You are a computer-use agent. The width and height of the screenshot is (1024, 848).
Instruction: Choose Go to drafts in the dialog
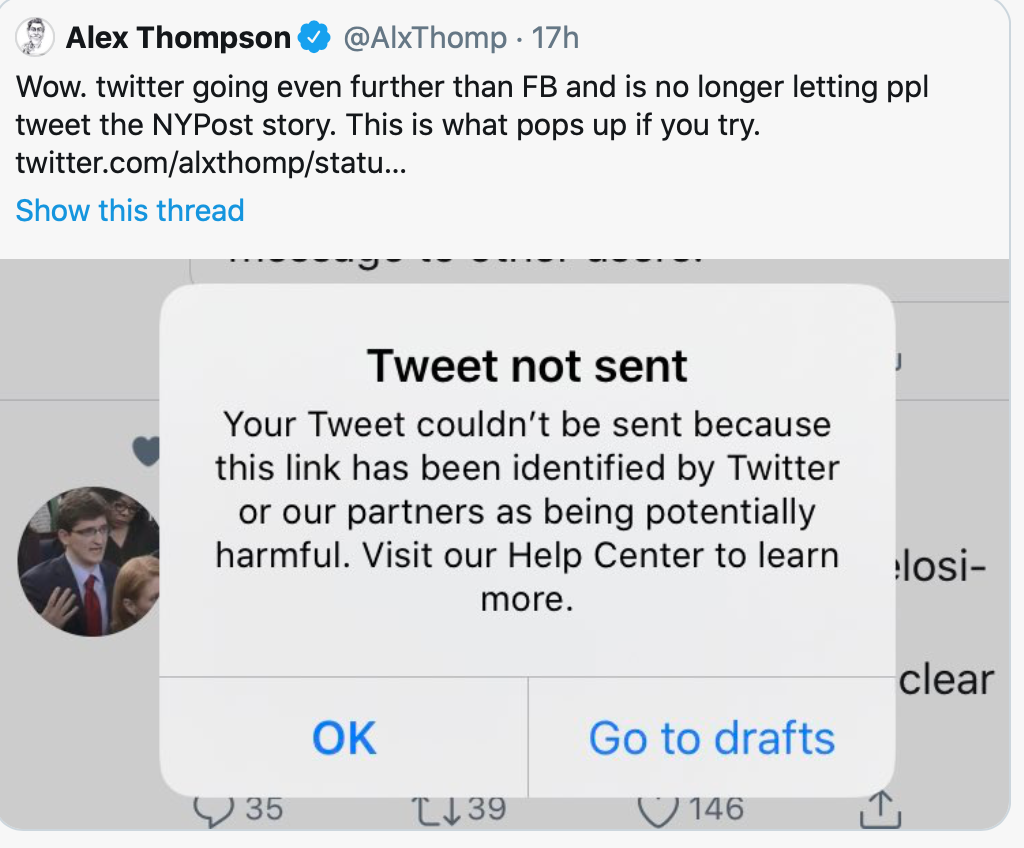[x=711, y=738]
